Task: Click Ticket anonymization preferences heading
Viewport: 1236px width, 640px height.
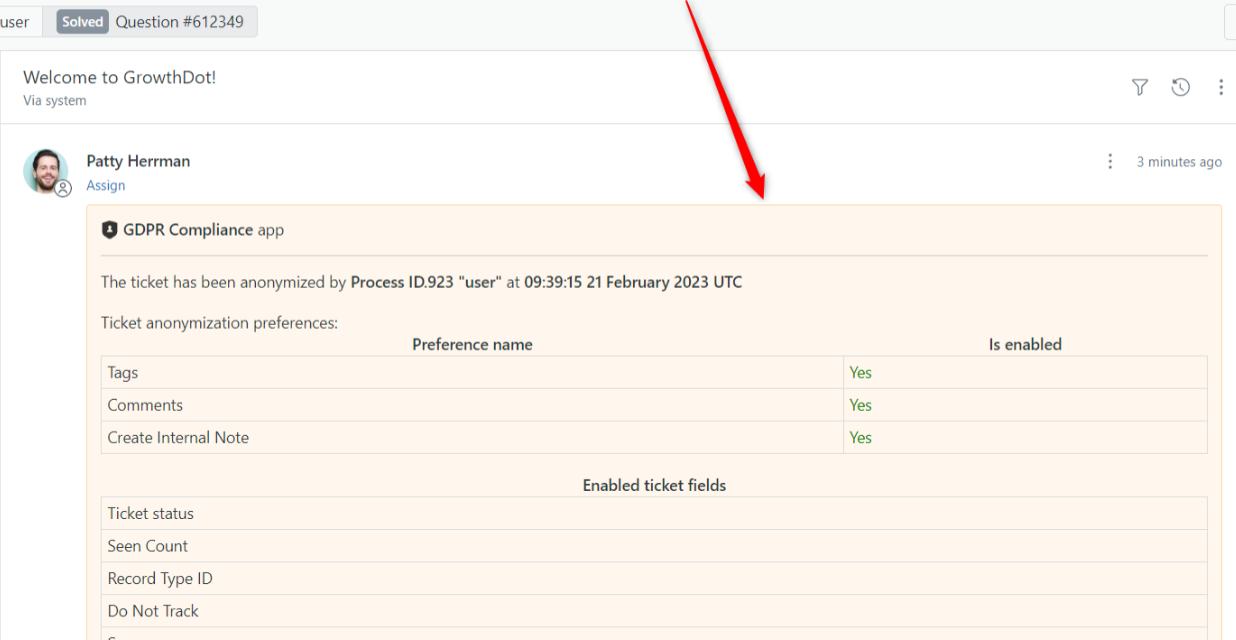Action: click(x=220, y=323)
